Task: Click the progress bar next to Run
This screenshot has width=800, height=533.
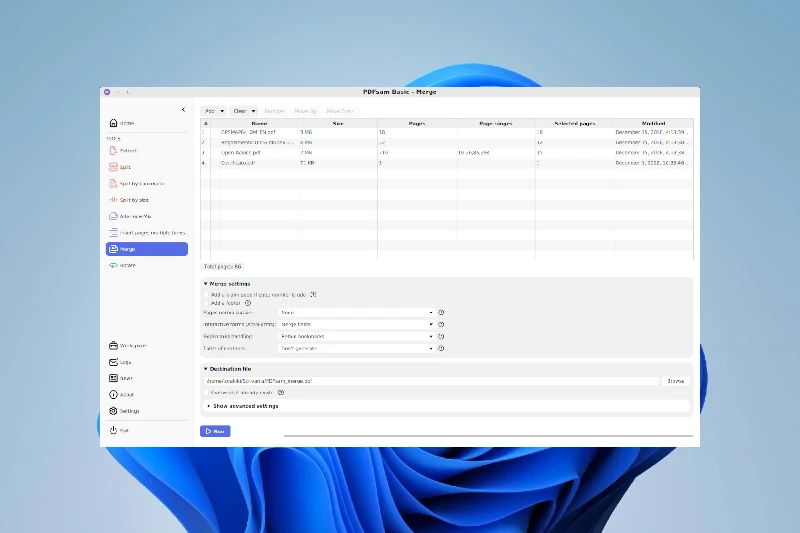Action: 488,436
